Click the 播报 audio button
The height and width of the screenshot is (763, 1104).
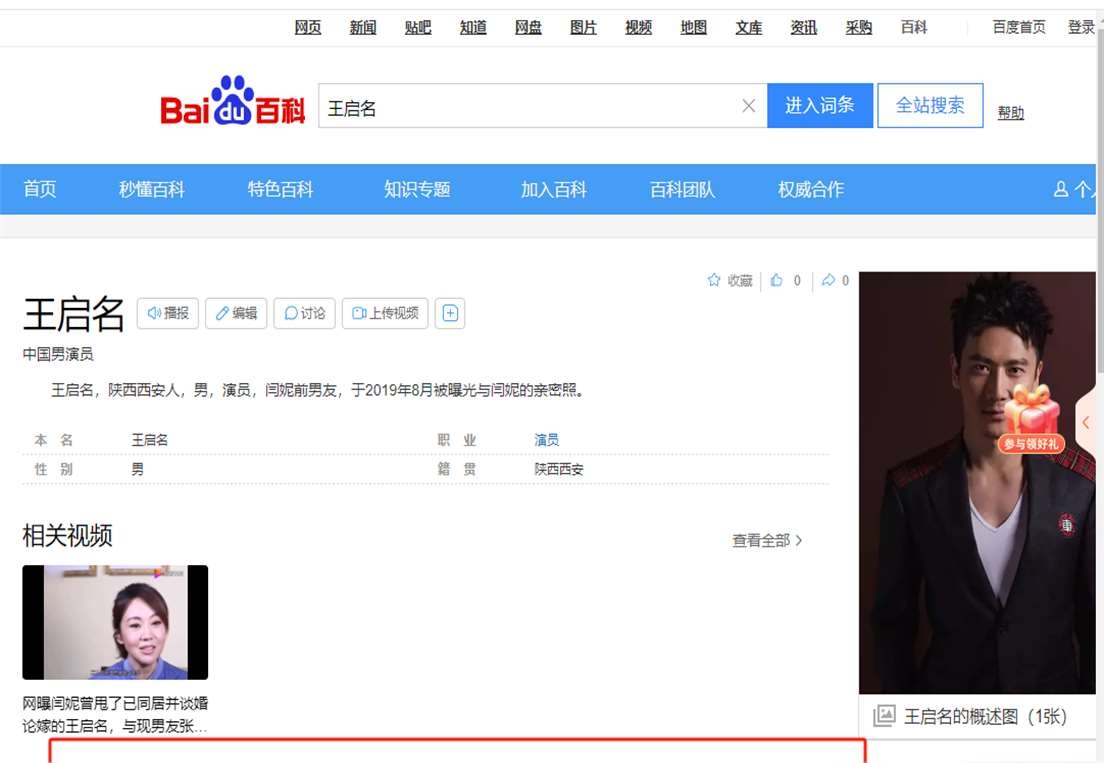tap(168, 313)
